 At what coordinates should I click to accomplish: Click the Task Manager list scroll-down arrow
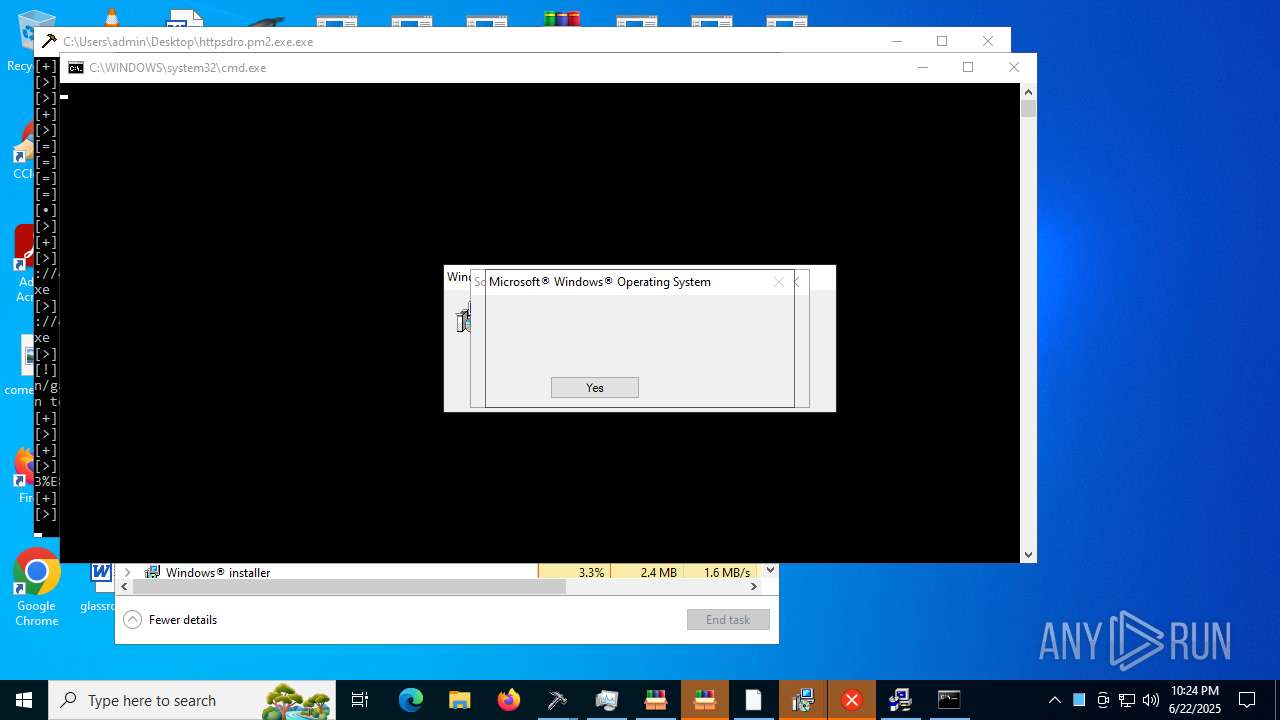click(770, 571)
